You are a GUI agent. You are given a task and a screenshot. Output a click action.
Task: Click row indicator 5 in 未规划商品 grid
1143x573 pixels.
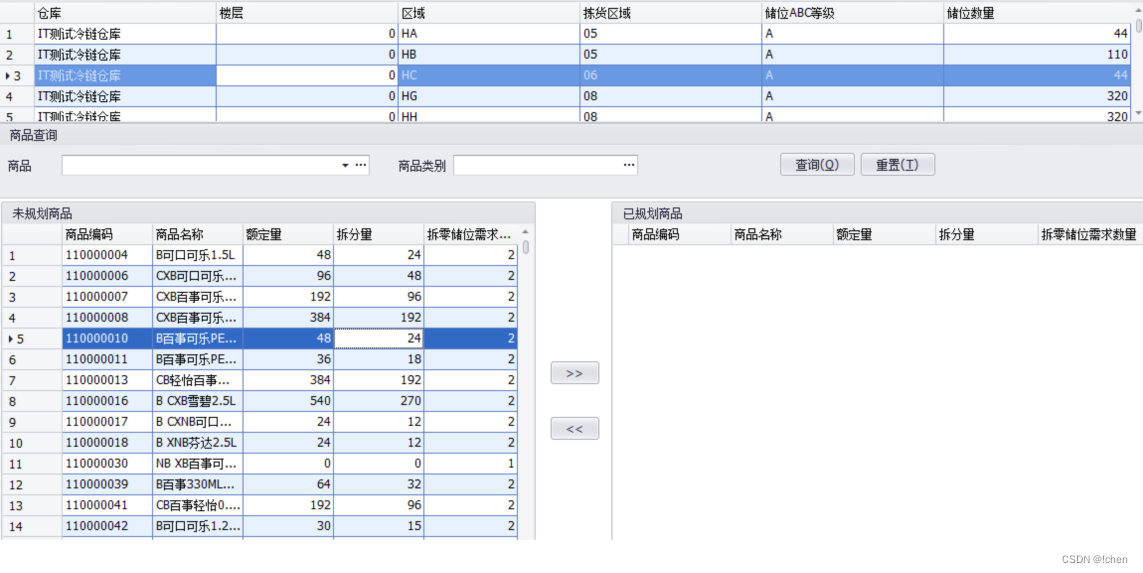(31, 338)
